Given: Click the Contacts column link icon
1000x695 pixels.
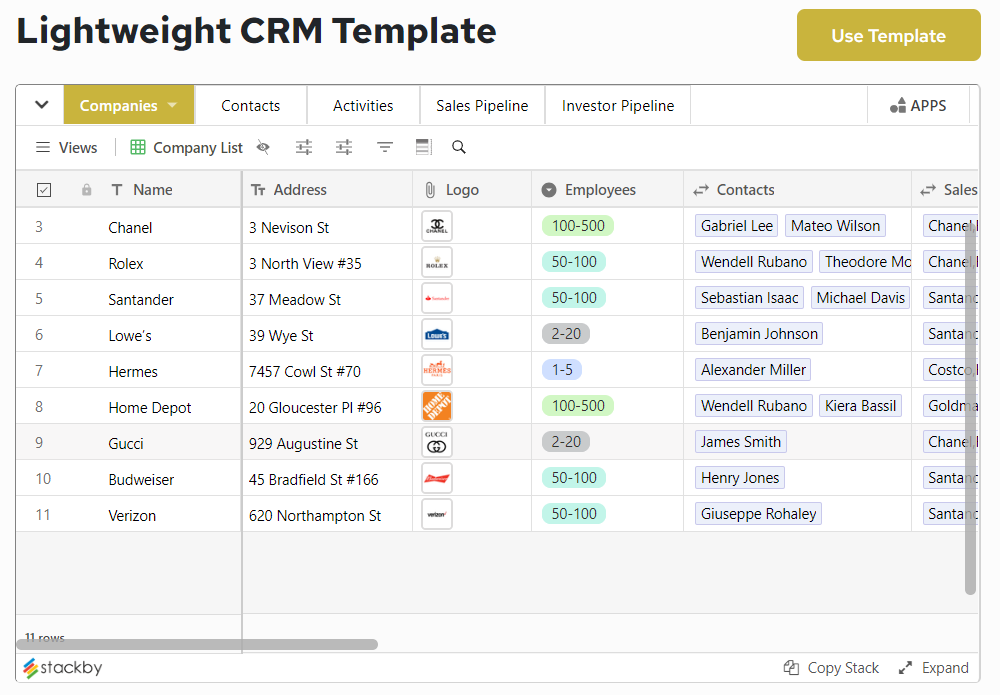Looking at the screenshot, I should point(701,190).
